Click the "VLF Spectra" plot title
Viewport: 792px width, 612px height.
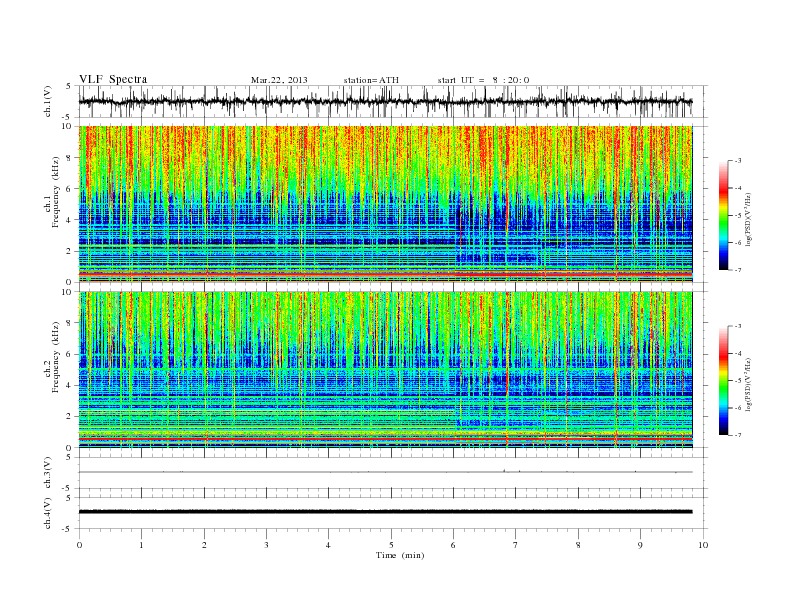pyautogui.click(x=113, y=79)
